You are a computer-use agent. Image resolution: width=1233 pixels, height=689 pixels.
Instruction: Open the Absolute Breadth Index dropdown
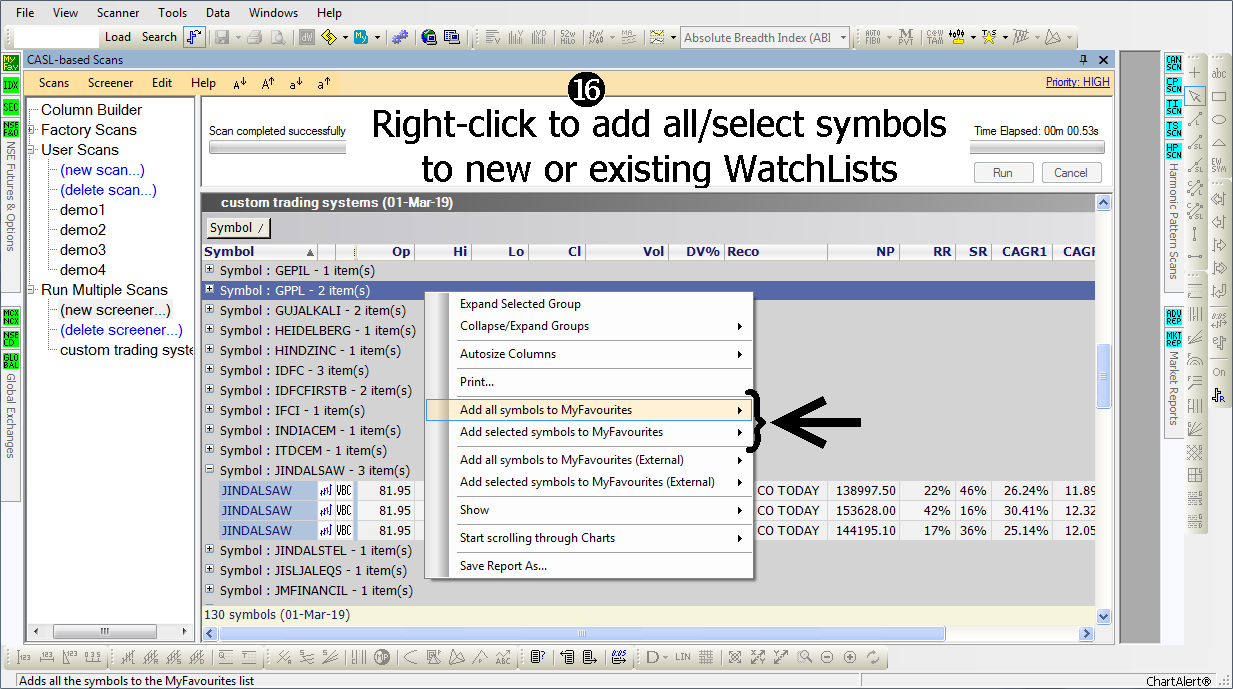pyautogui.click(x=843, y=38)
